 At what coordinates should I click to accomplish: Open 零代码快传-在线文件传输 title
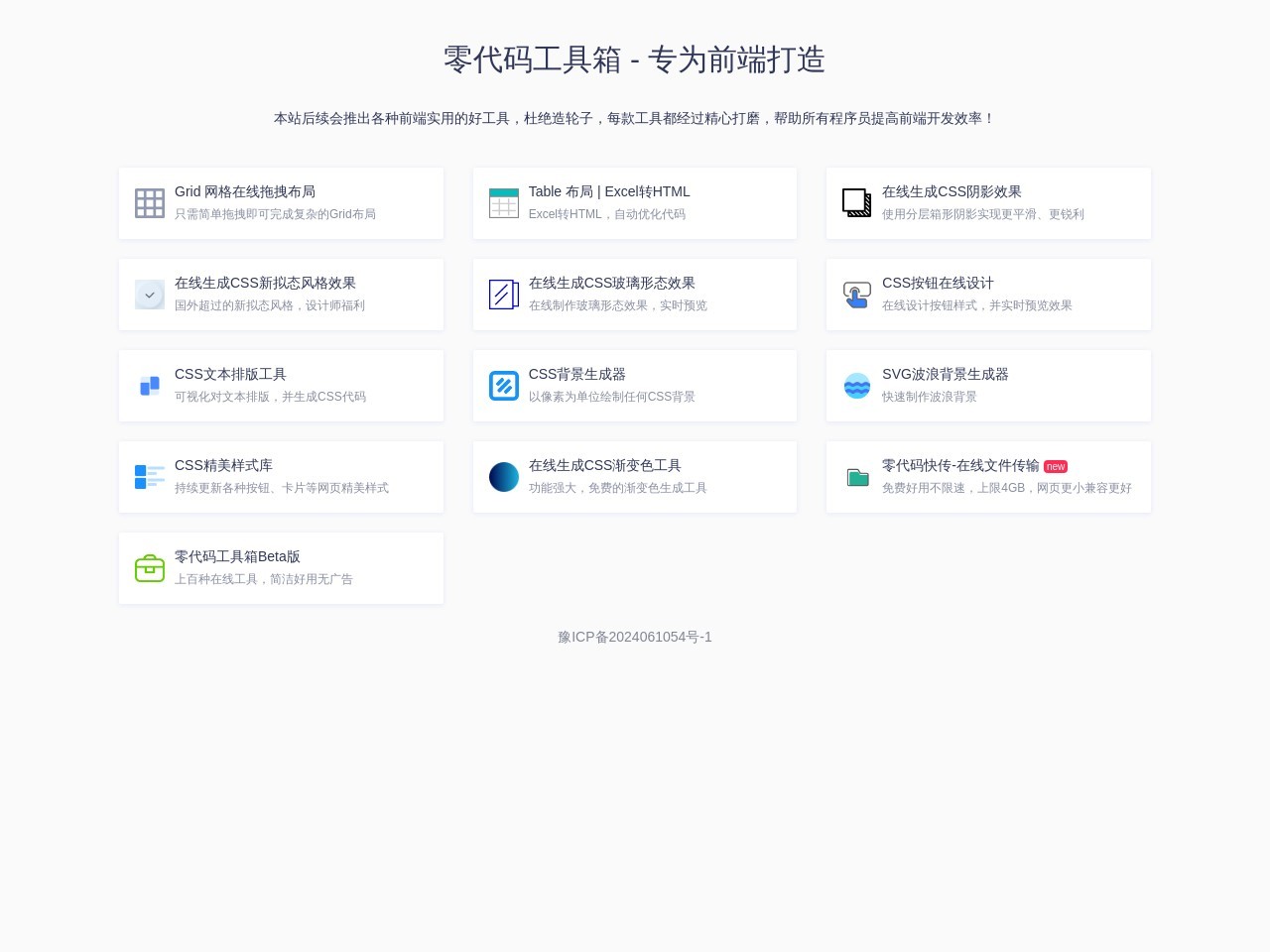[960, 465]
